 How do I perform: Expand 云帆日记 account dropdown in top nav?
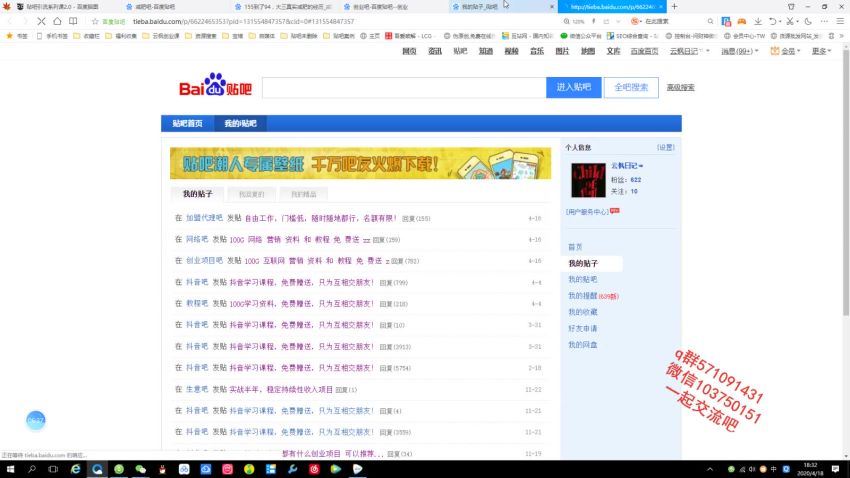point(707,51)
